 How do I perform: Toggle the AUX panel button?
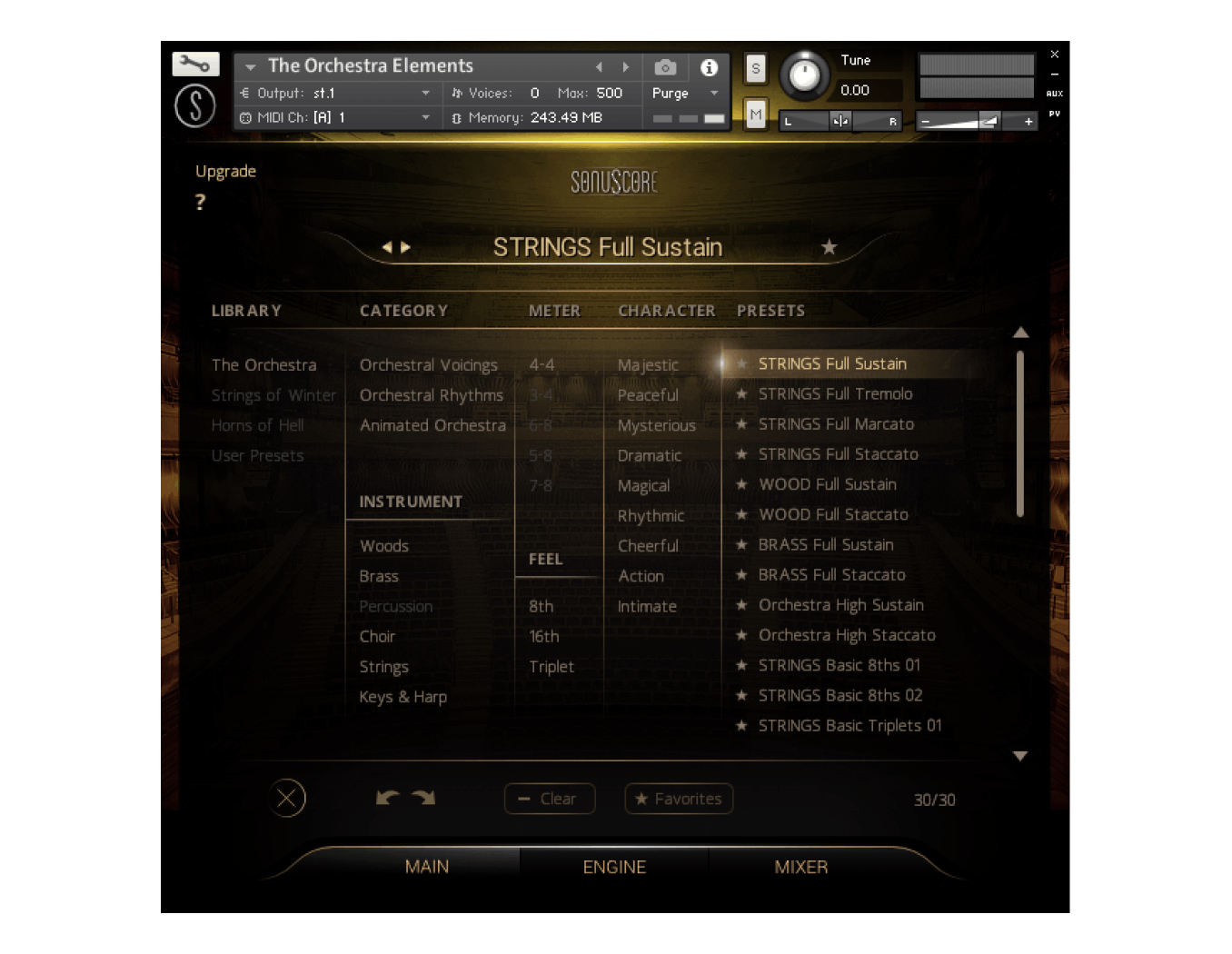click(1054, 94)
